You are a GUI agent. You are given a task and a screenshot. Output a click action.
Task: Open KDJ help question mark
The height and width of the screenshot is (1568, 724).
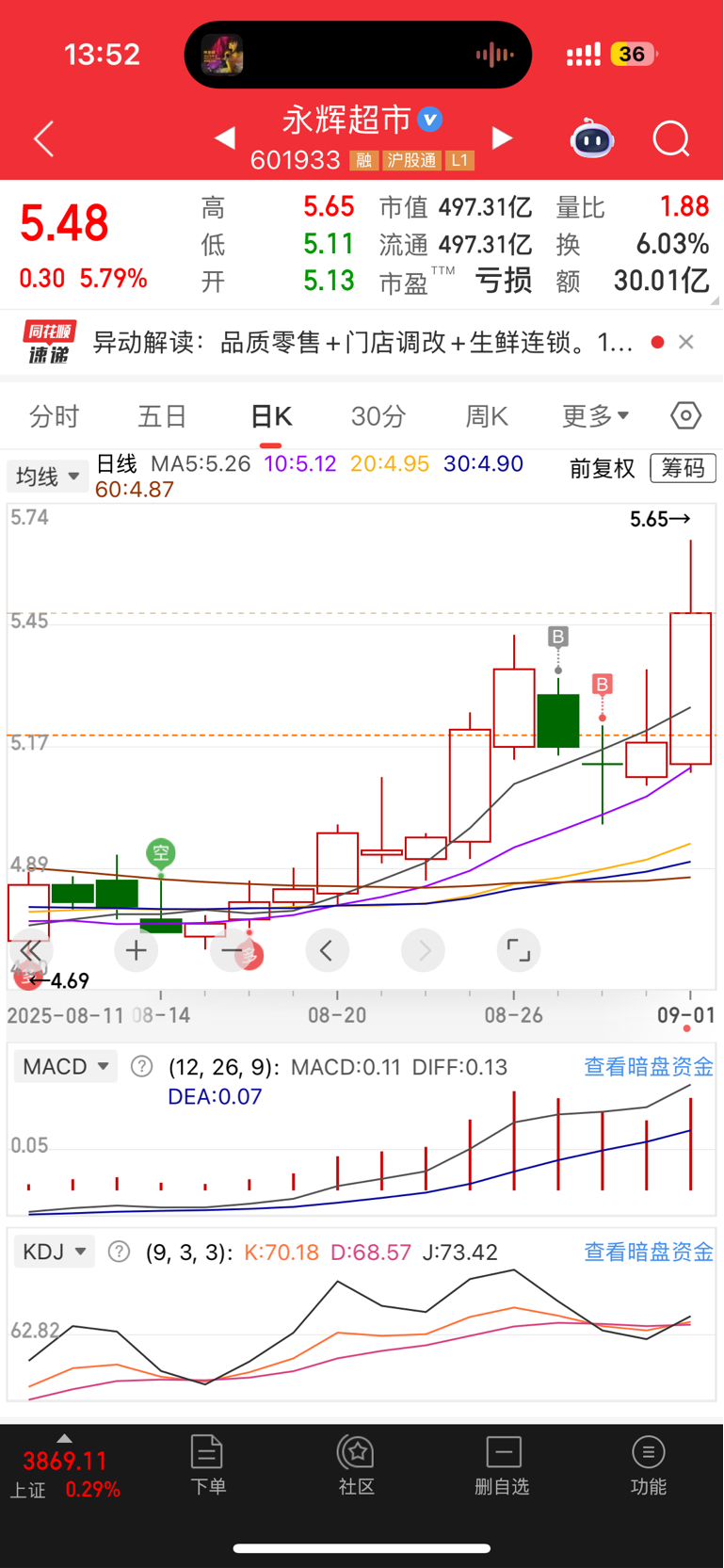pos(119,1252)
